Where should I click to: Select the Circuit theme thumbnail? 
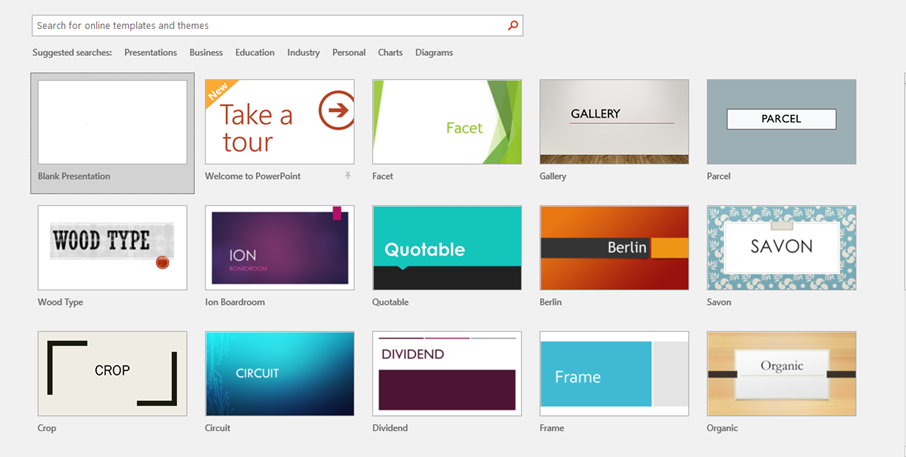[x=280, y=374]
